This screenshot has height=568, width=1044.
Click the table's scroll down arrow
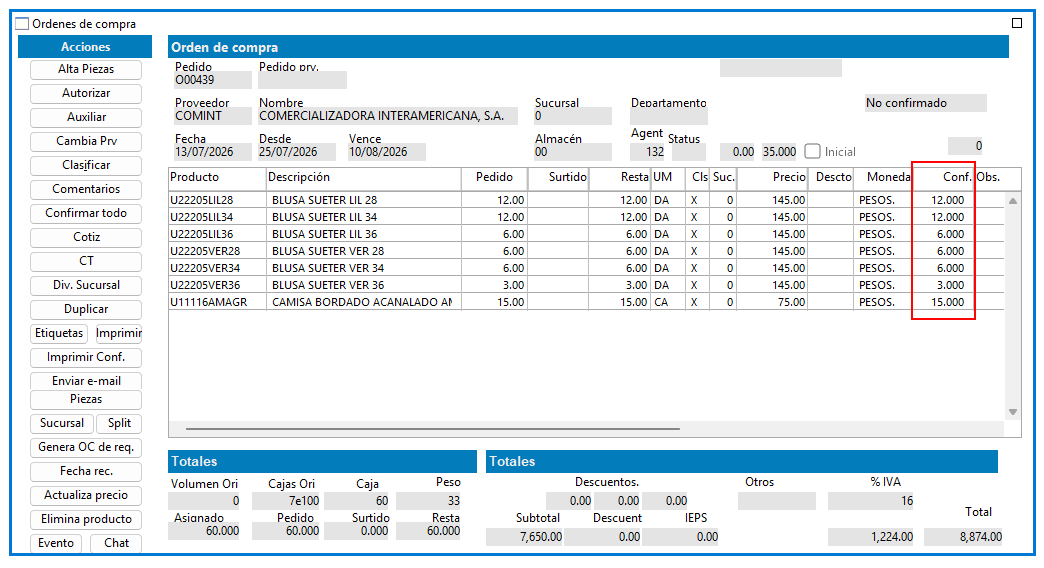click(1013, 412)
